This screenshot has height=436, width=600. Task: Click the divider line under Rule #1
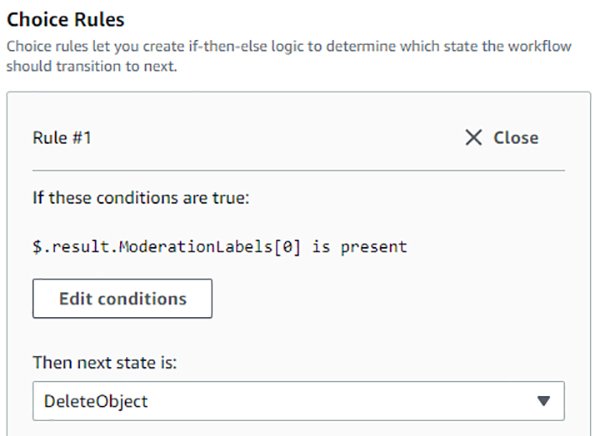tap(298, 170)
